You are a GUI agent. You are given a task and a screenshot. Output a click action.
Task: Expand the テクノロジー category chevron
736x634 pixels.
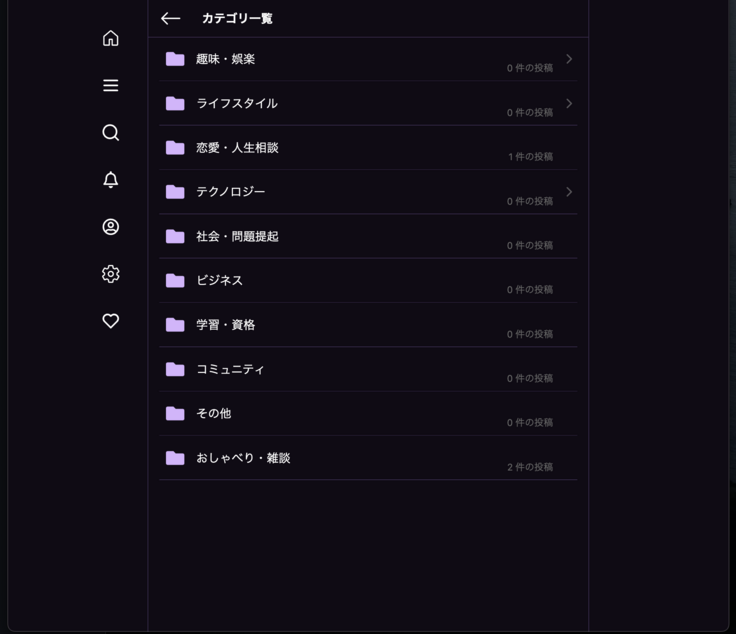(x=569, y=192)
